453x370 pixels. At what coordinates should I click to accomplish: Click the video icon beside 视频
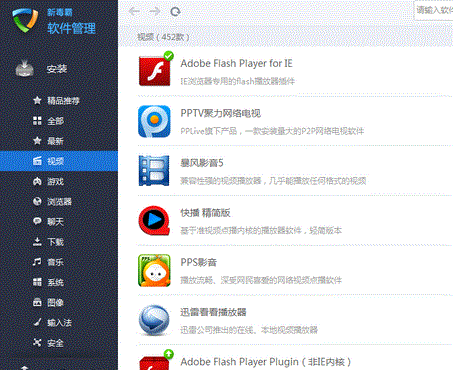tap(37, 161)
